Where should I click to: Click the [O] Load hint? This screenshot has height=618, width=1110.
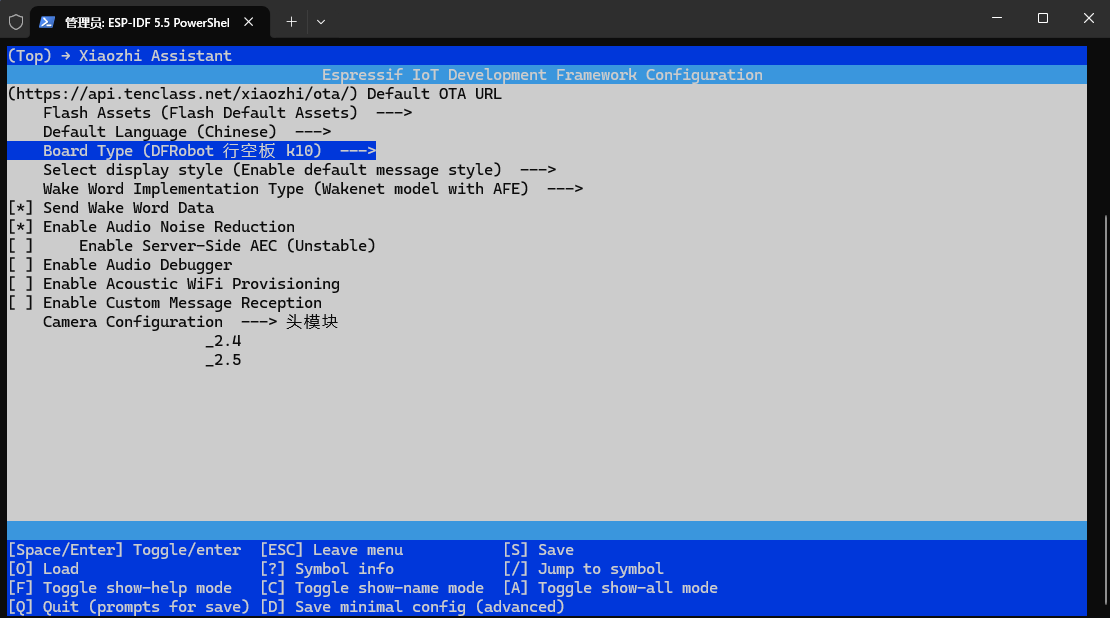tap(43, 569)
